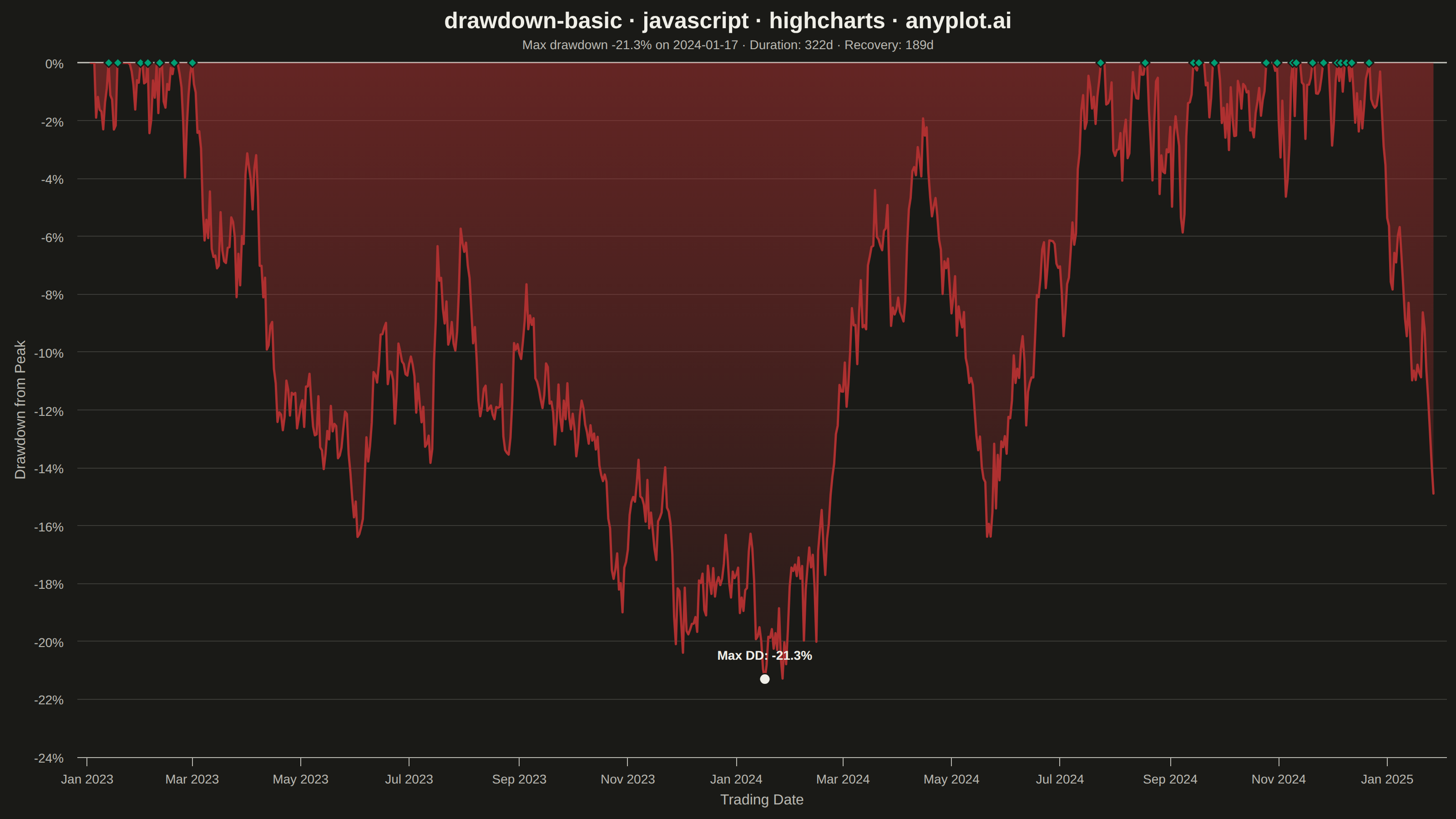Viewport: 1456px width, 819px height.
Task: Click the 'Jul 2023' x-axis label
Action: [x=409, y=779]
